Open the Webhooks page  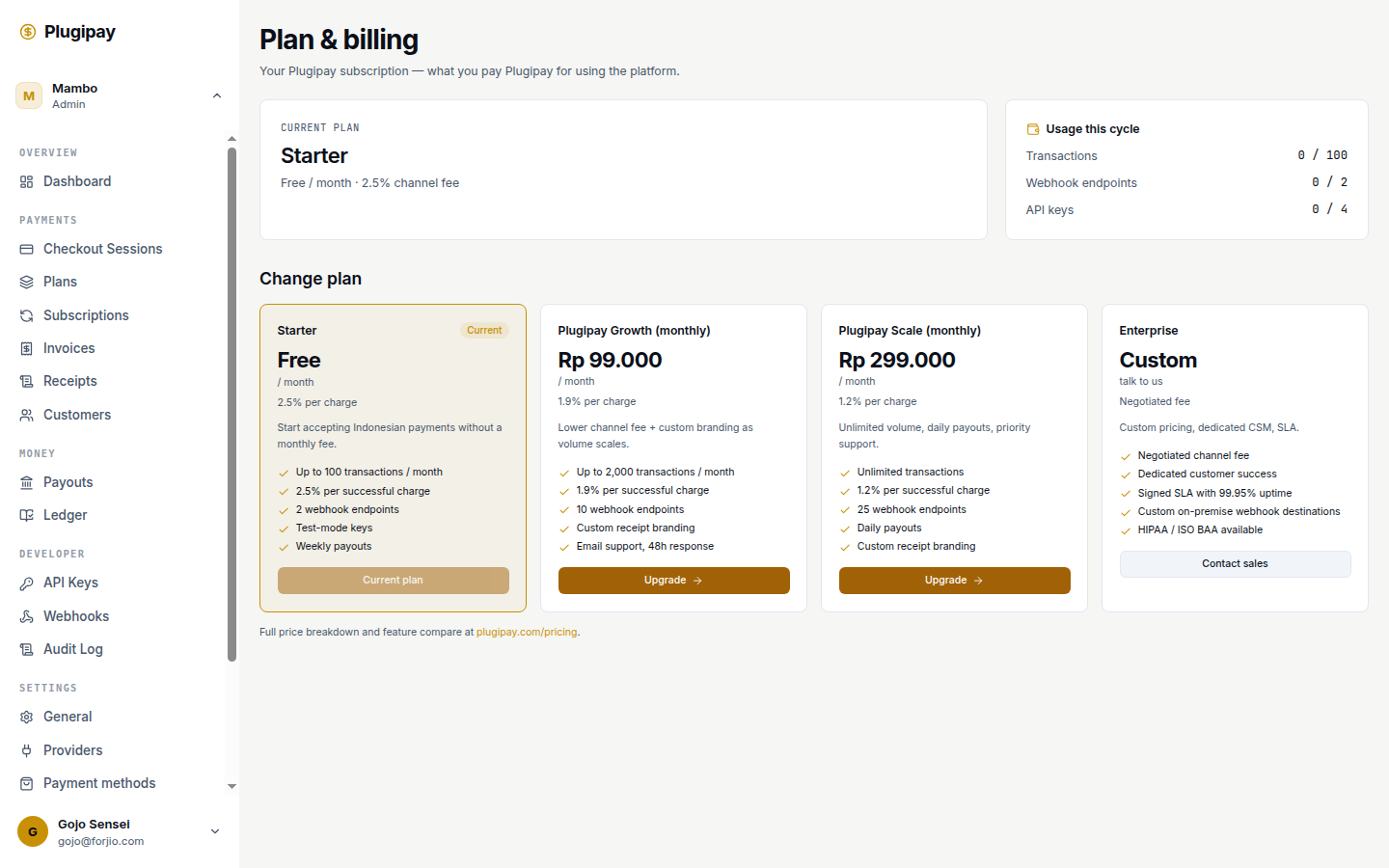76,616
